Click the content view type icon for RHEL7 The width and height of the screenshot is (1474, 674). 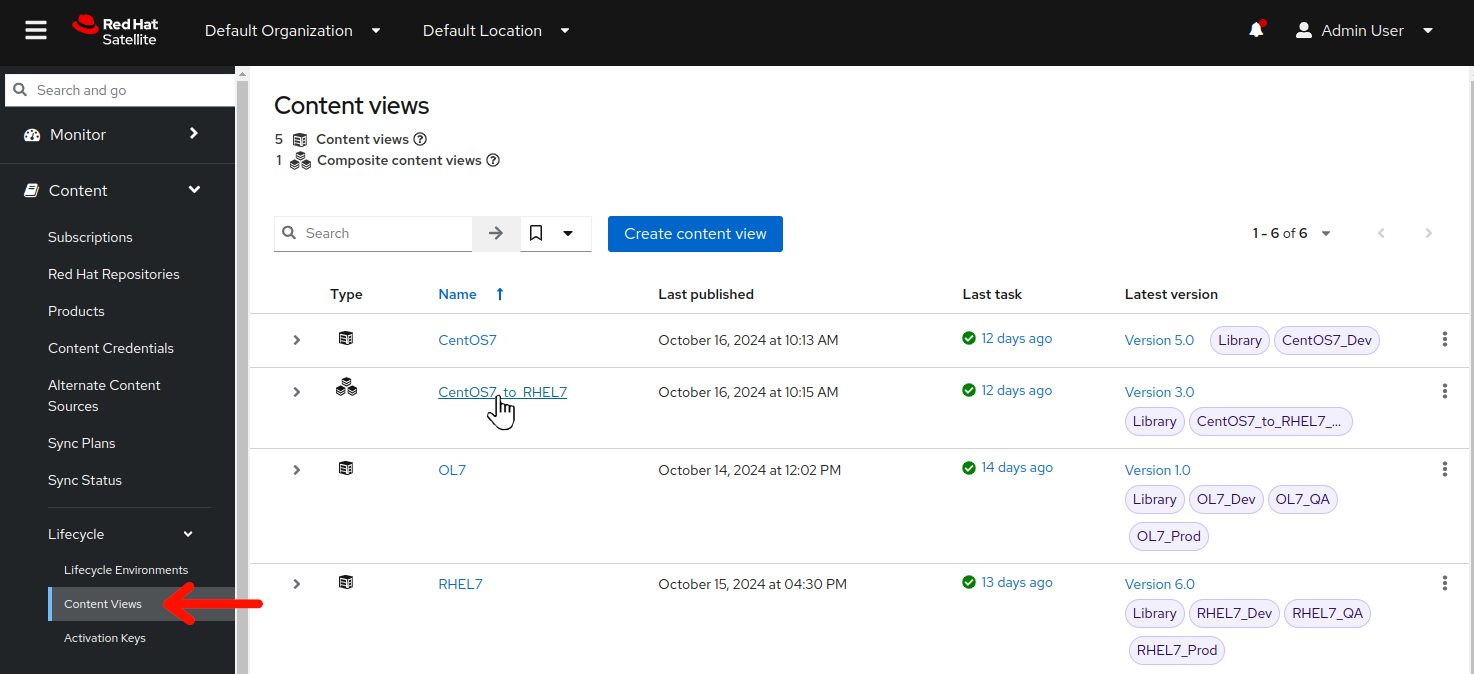[x=346, y=582]
